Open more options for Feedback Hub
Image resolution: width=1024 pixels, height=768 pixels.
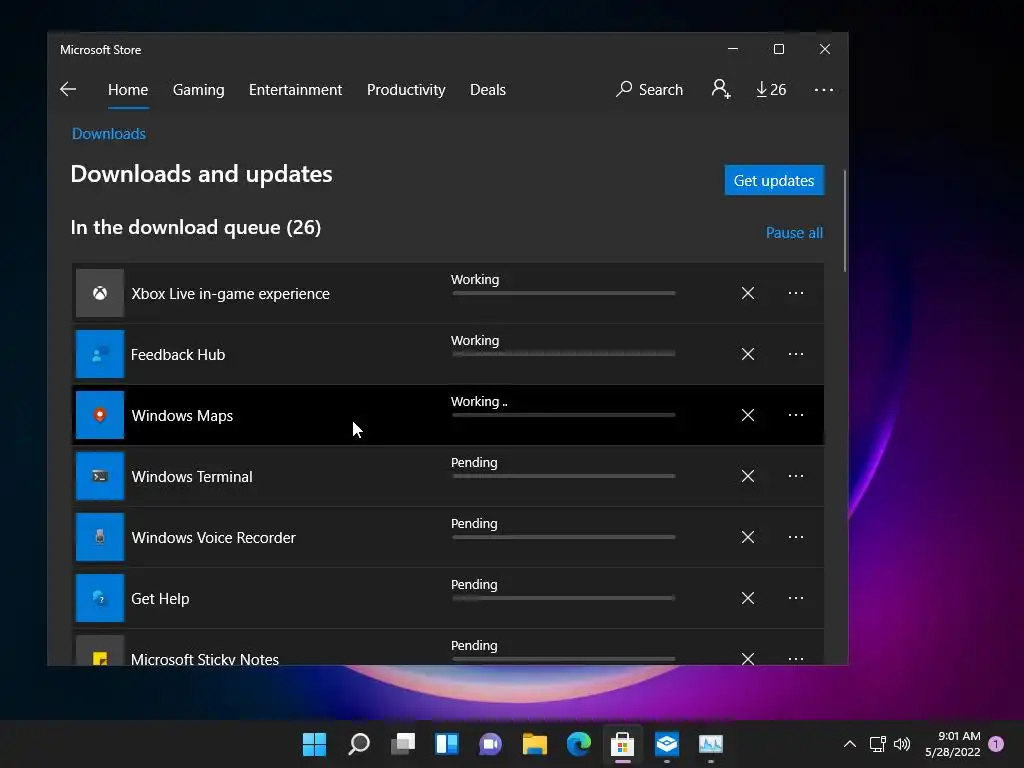pyautogui.click(x=795, y=354)
